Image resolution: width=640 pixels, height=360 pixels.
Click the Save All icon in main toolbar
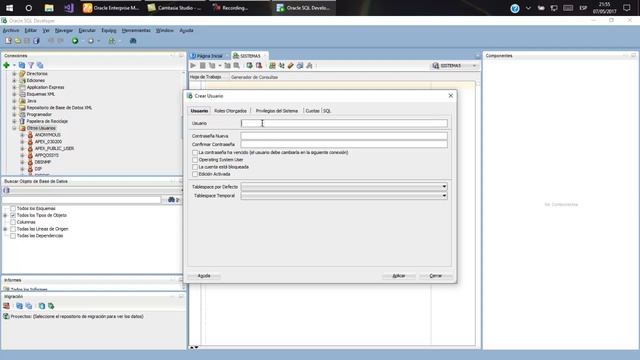pyautogui.click(x=36, y=41)
